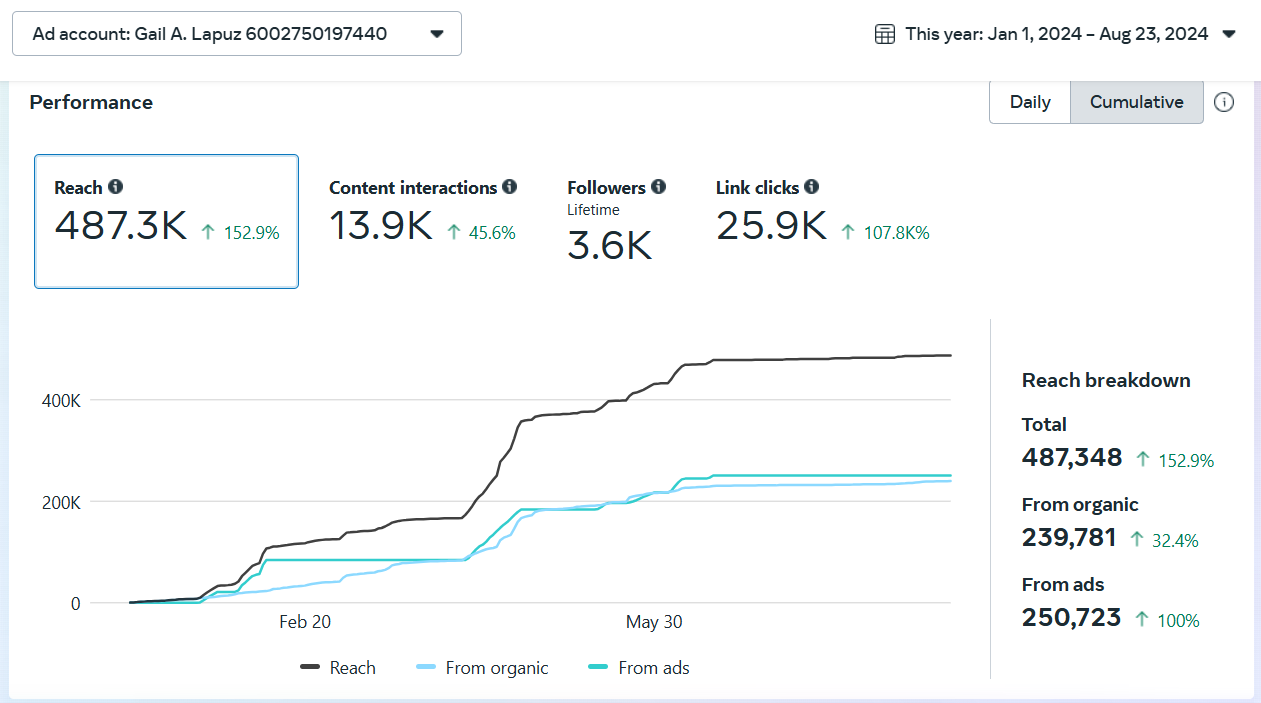The image size is (1261, 703).
Task: Select the Followers metric
Action: [x=616, y=221]
